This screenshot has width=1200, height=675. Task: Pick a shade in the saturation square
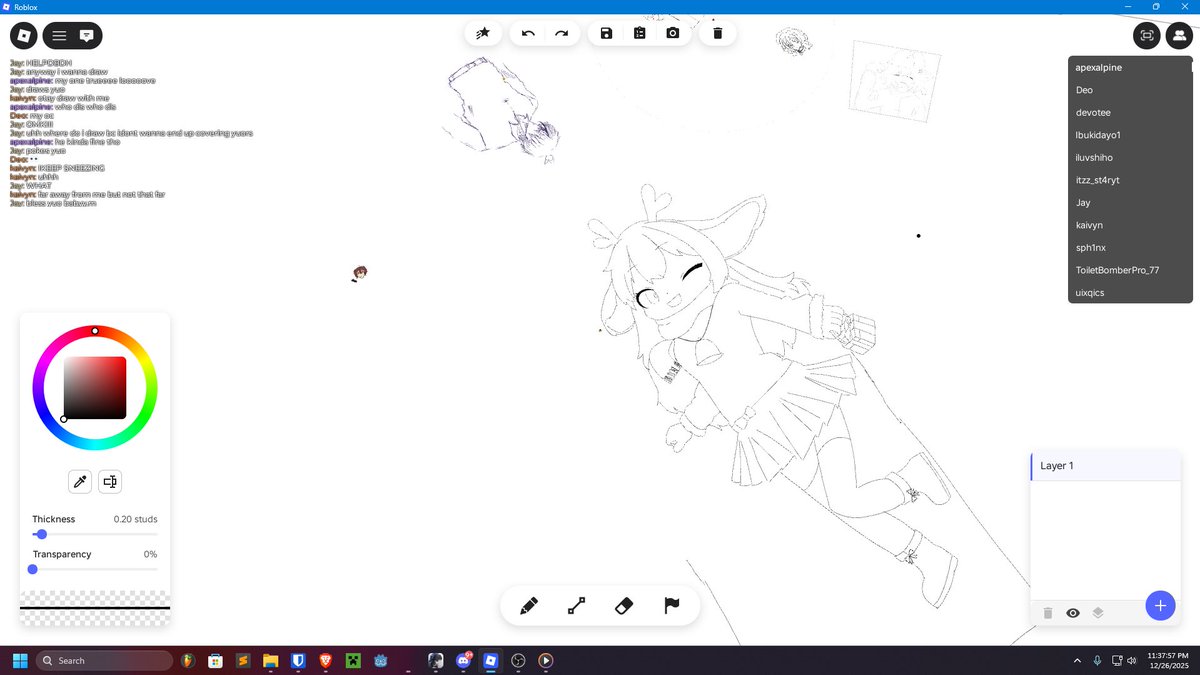95,388
